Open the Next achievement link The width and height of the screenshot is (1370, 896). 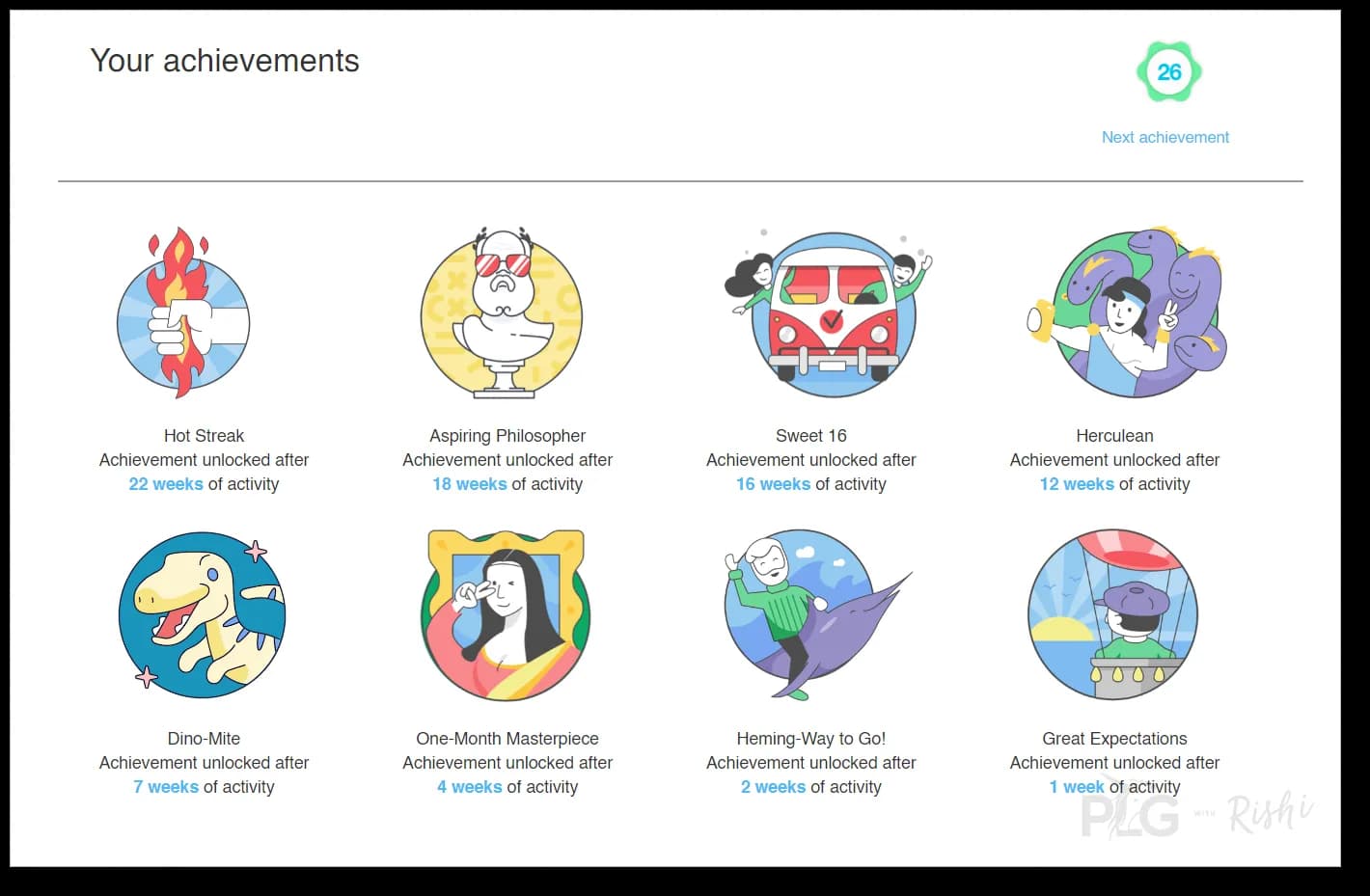coord(1165,137)
